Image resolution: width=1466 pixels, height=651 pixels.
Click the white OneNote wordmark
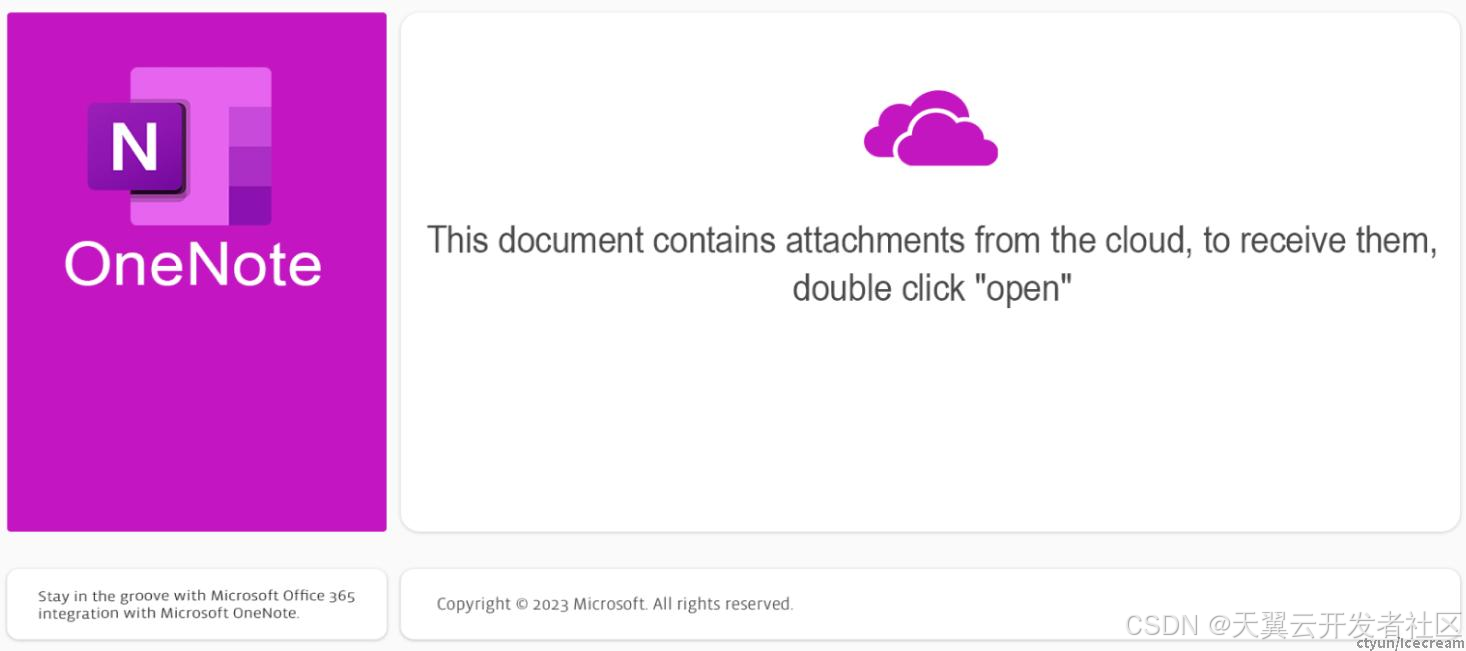pos(193,265)
